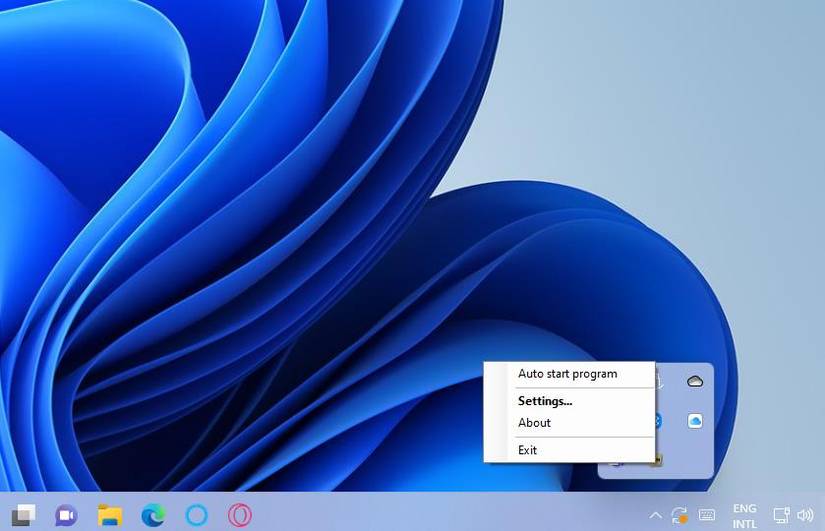Choose Exit in the context menu
Screen dimensions: 825x531
click(569, 450)
